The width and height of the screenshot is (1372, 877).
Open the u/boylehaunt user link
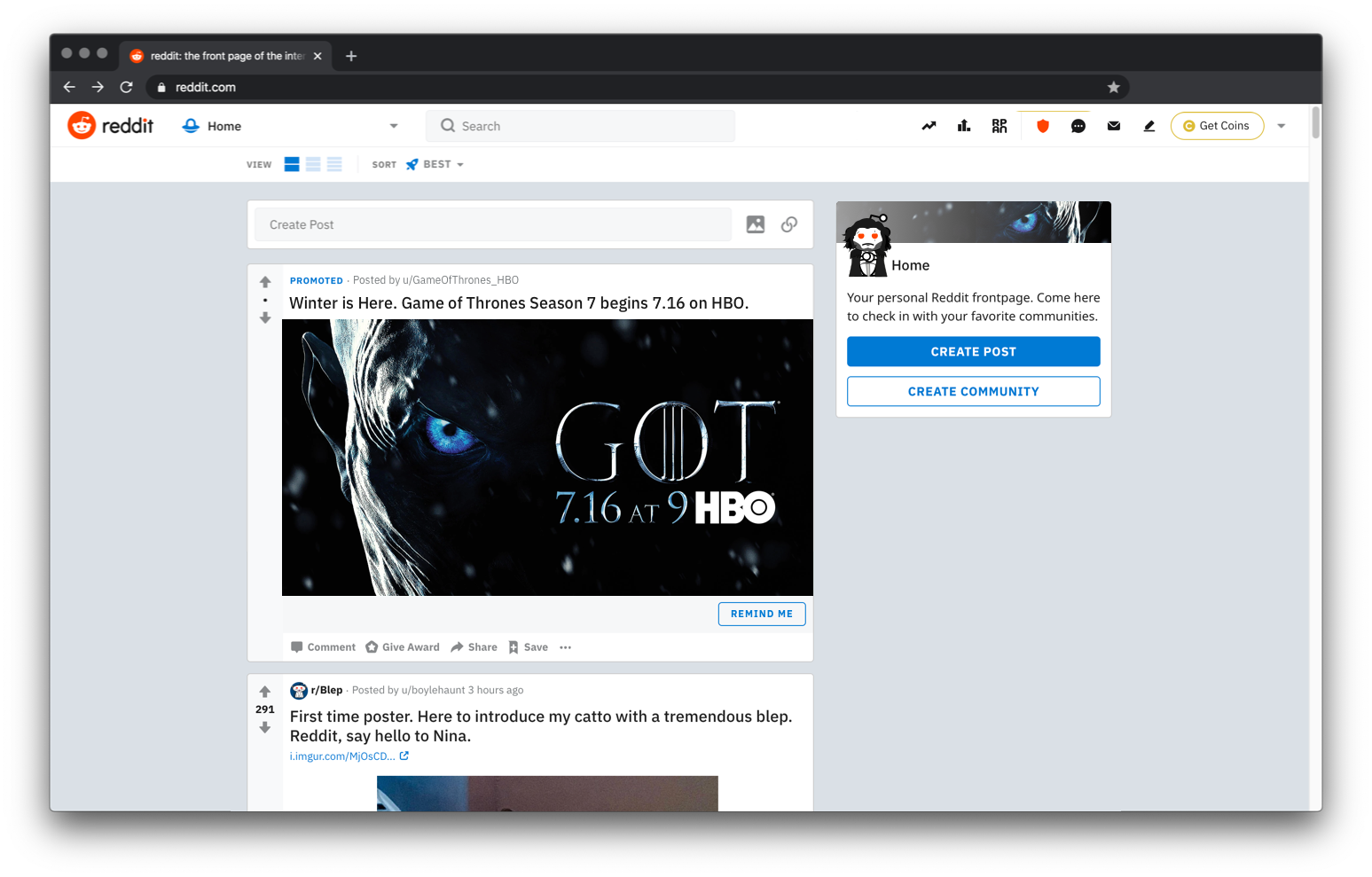[433, 690]
